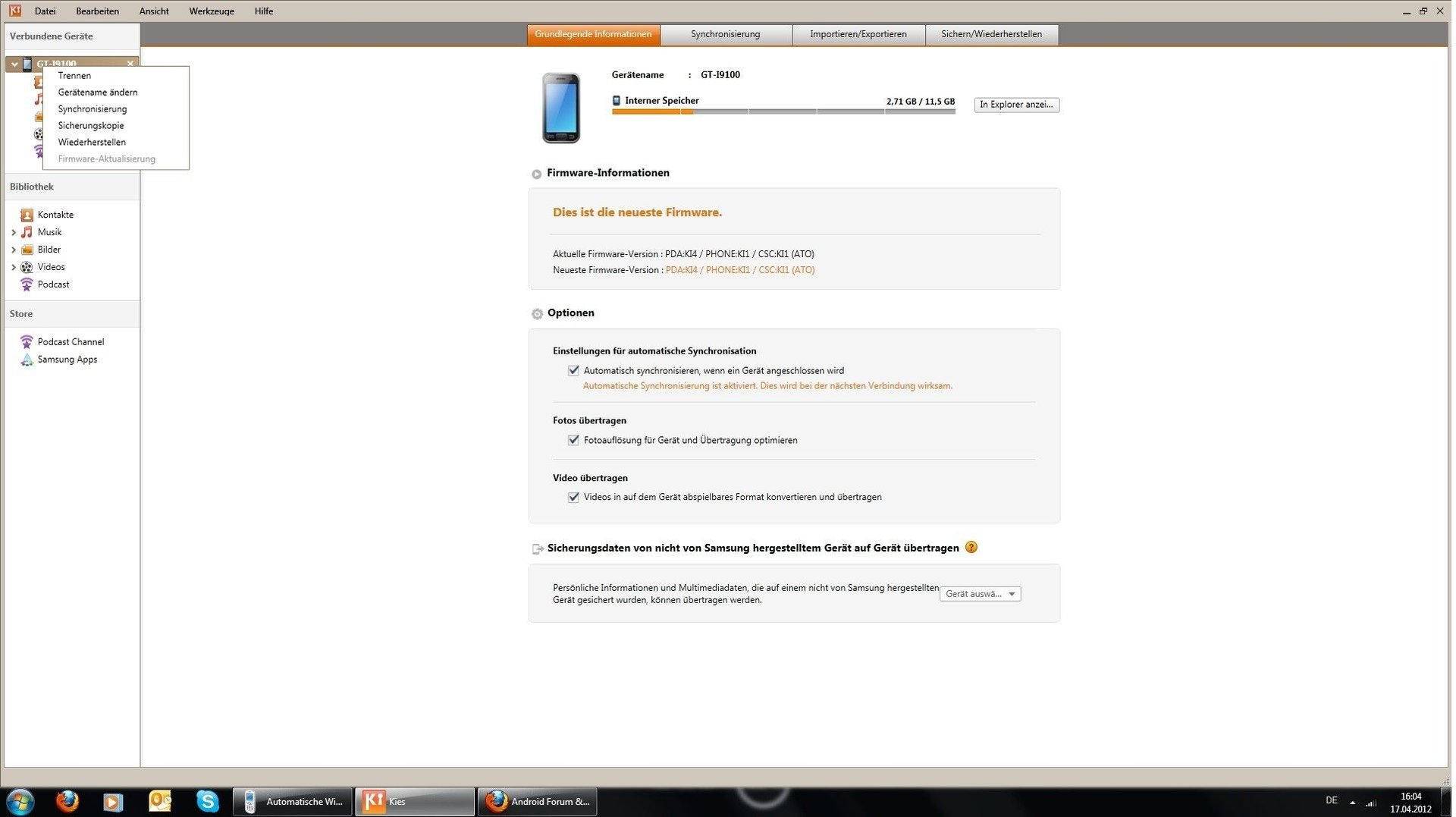The height and width of the screenshot is (817, 1456).
Task: Close the GT-I9100 device entry
Action: (130, 64)
